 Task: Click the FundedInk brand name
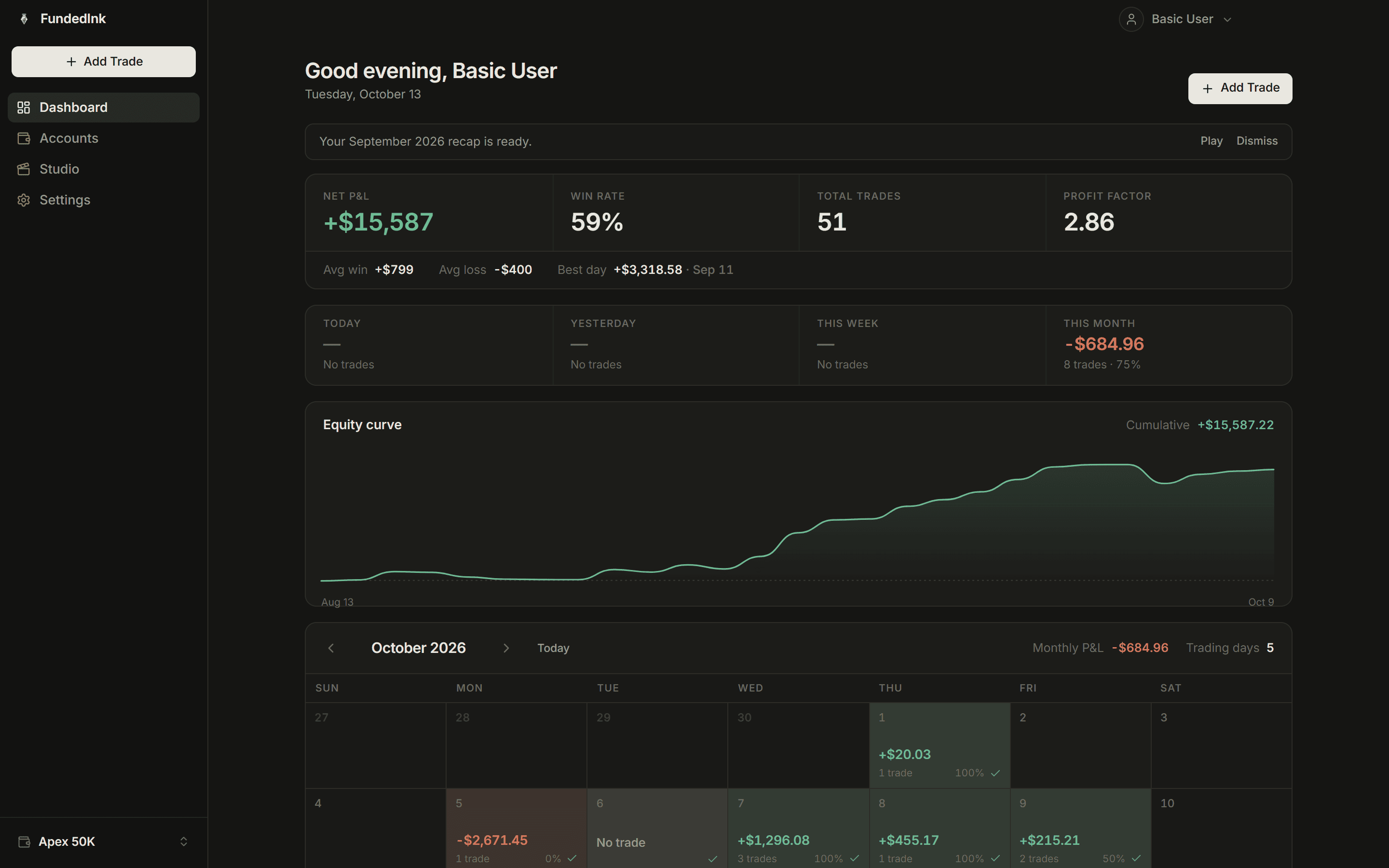tap(73, 19)
